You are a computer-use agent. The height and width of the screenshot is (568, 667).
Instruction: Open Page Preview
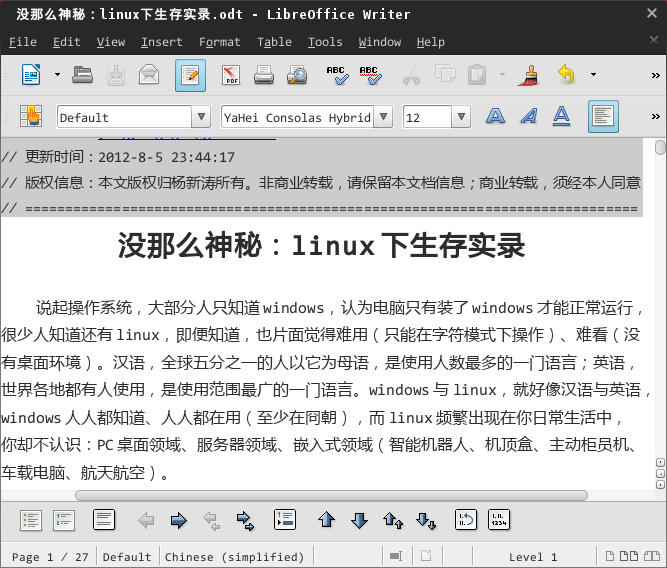click(x=297, y=75)
